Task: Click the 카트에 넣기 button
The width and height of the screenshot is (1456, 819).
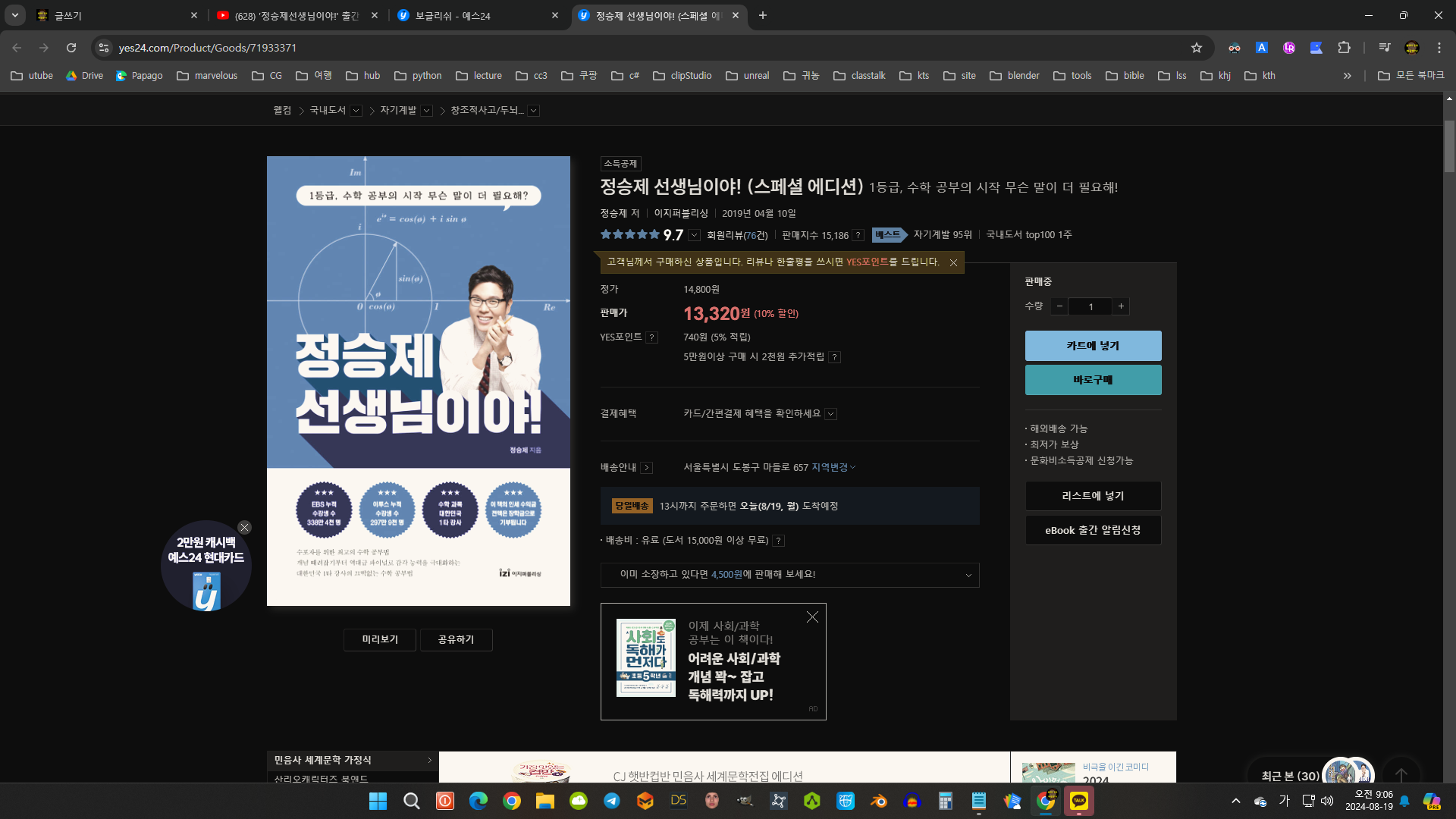Action: 1093,346
